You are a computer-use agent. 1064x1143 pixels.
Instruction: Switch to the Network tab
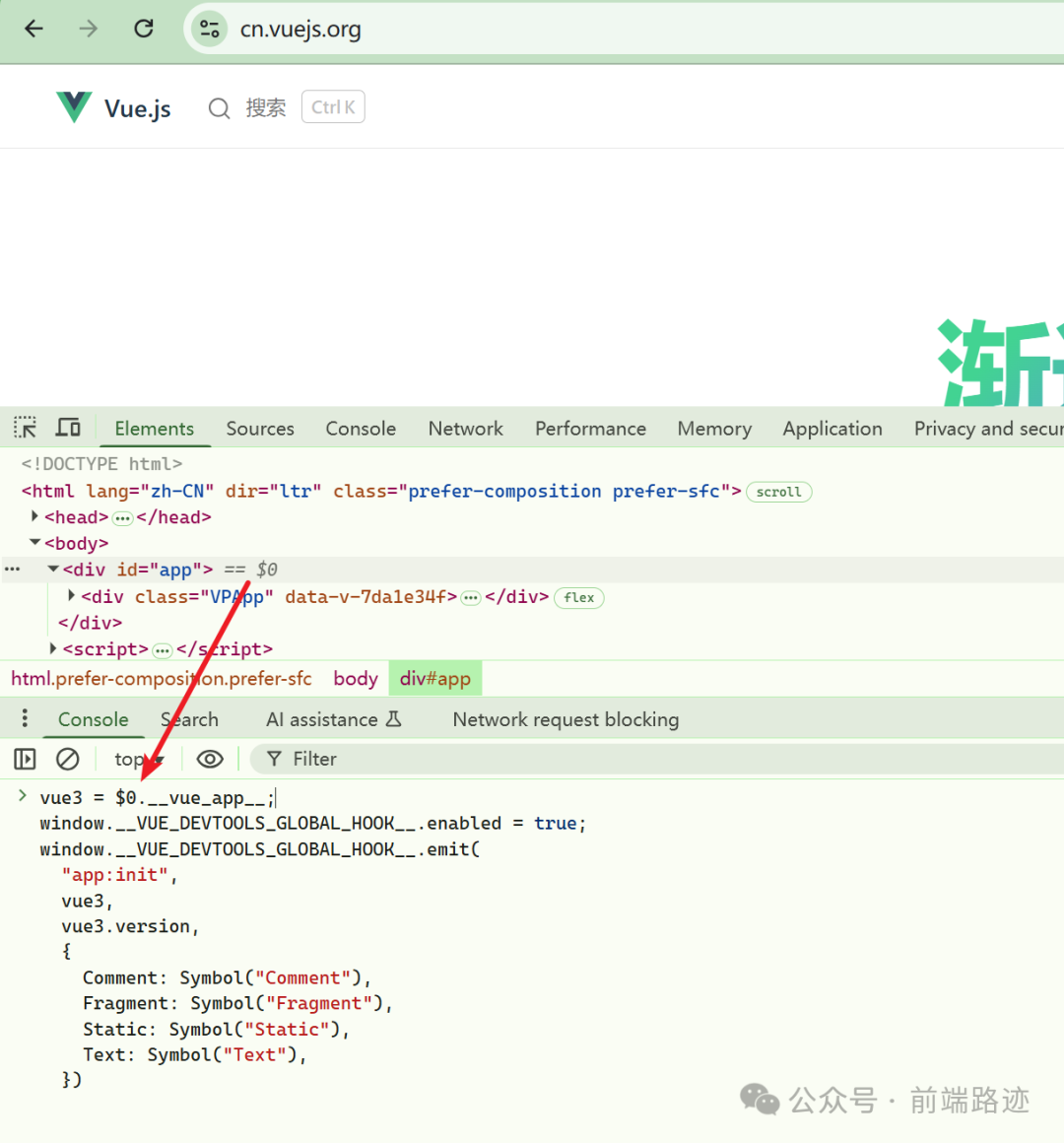click(x=466, y=429)
